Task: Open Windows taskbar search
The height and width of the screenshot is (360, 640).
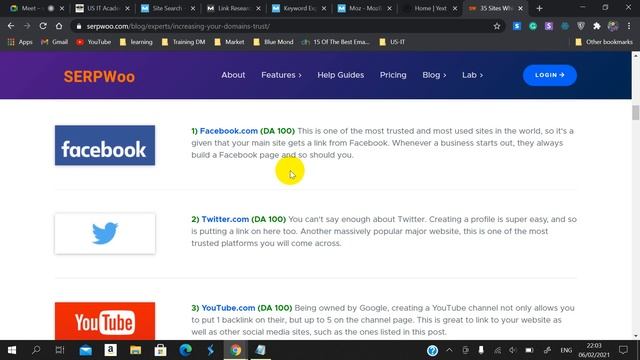Action: pyautogui.click(x=36, y=350)
